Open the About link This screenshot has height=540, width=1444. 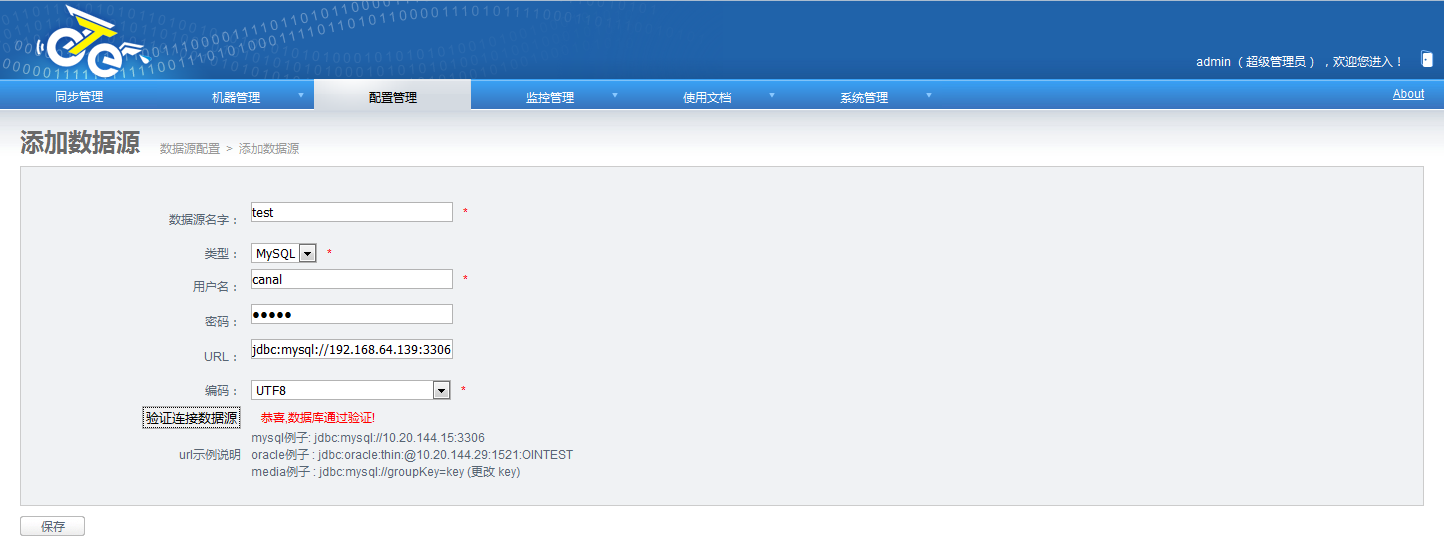click(1408, 94)
